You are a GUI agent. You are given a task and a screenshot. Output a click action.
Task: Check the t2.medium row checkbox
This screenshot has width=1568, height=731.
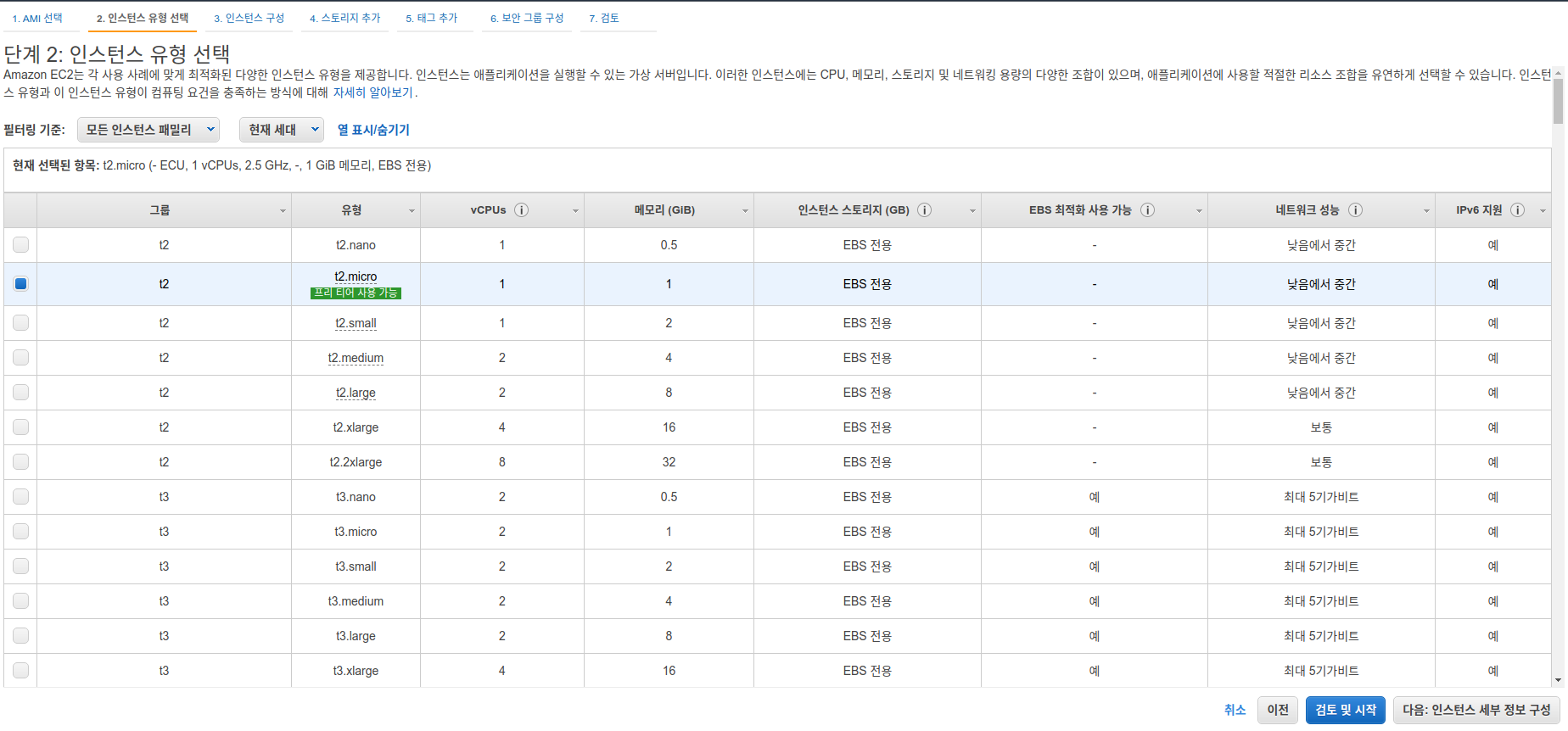[x=21, y=358]
